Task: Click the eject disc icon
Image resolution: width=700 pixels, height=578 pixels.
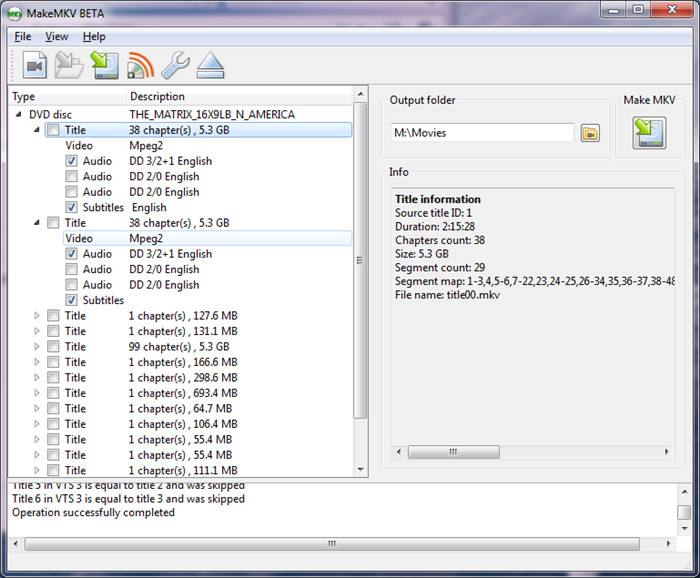Action: tap(210, 66)
